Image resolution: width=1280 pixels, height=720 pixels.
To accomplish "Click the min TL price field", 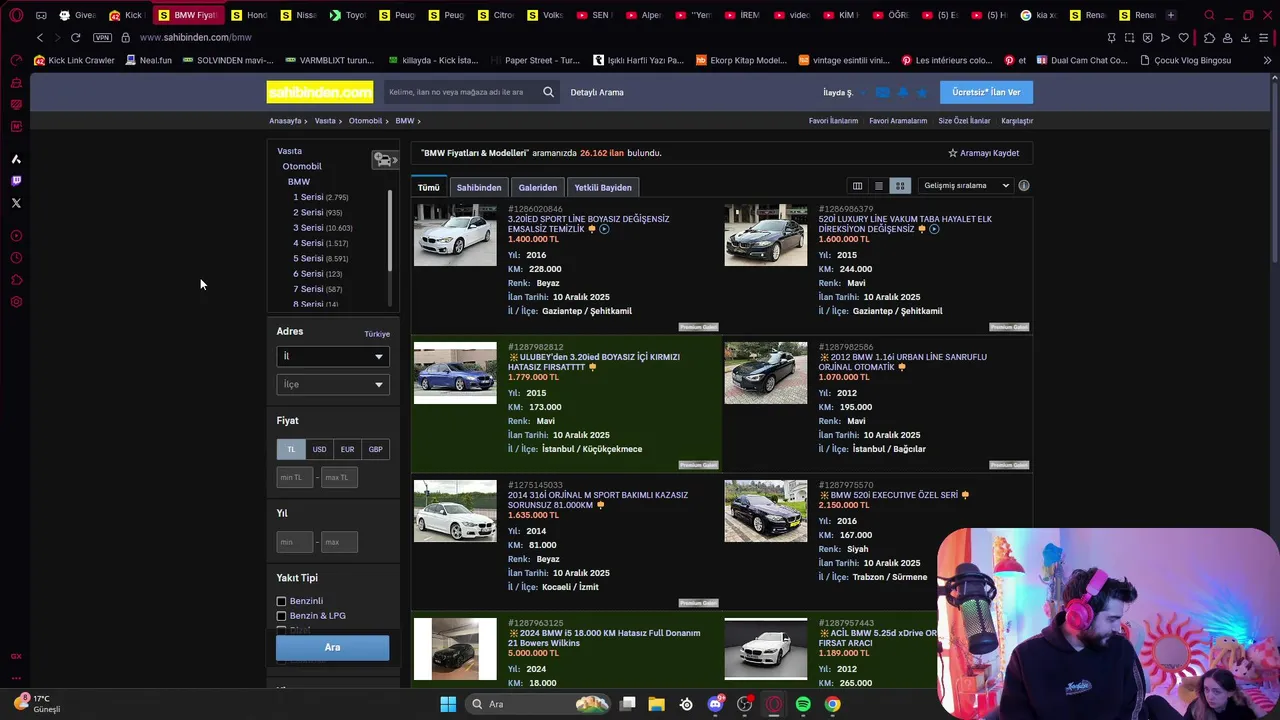I will click(x=295, y=477).
